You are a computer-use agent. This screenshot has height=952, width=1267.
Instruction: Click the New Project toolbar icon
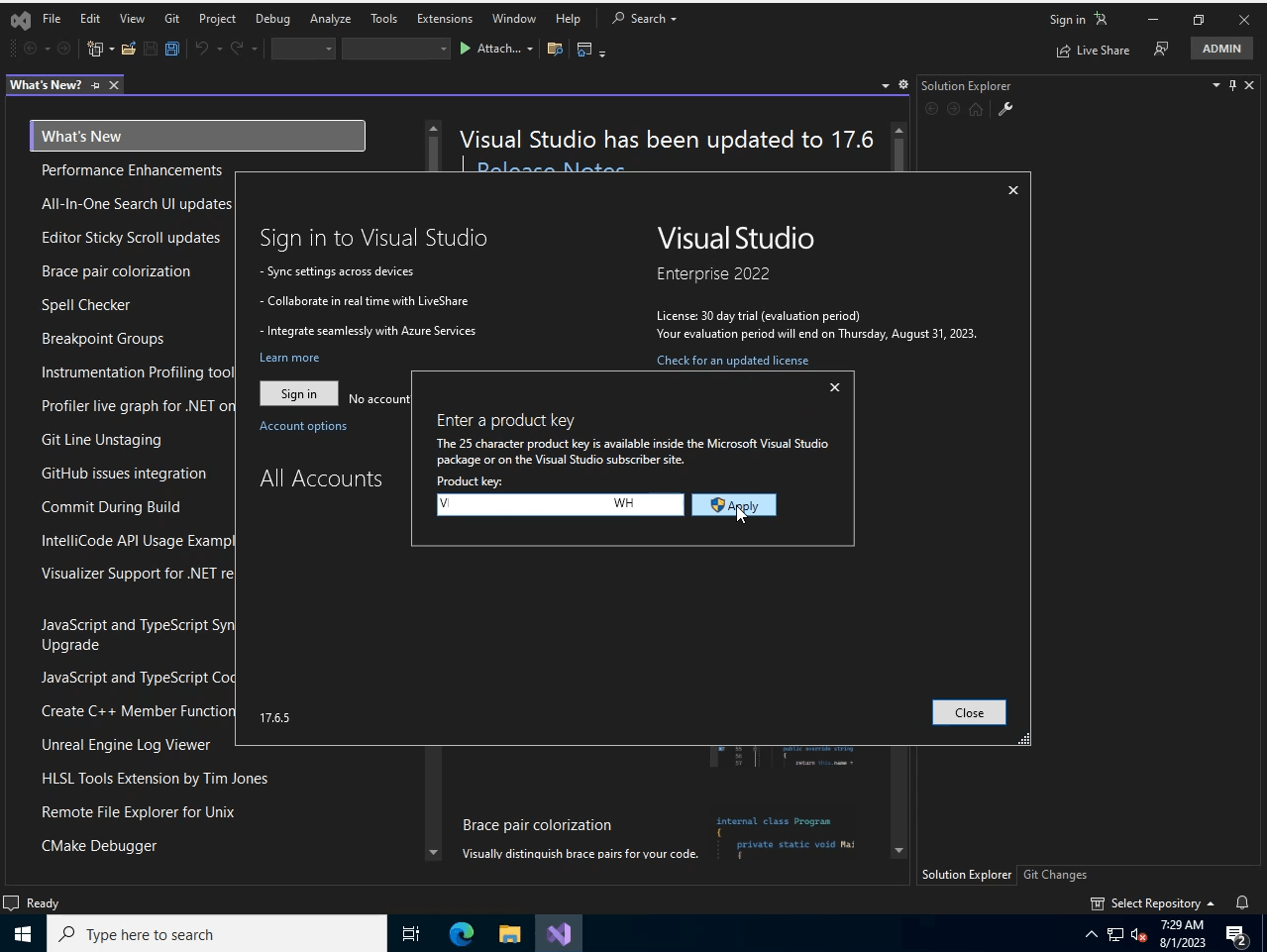95,49
